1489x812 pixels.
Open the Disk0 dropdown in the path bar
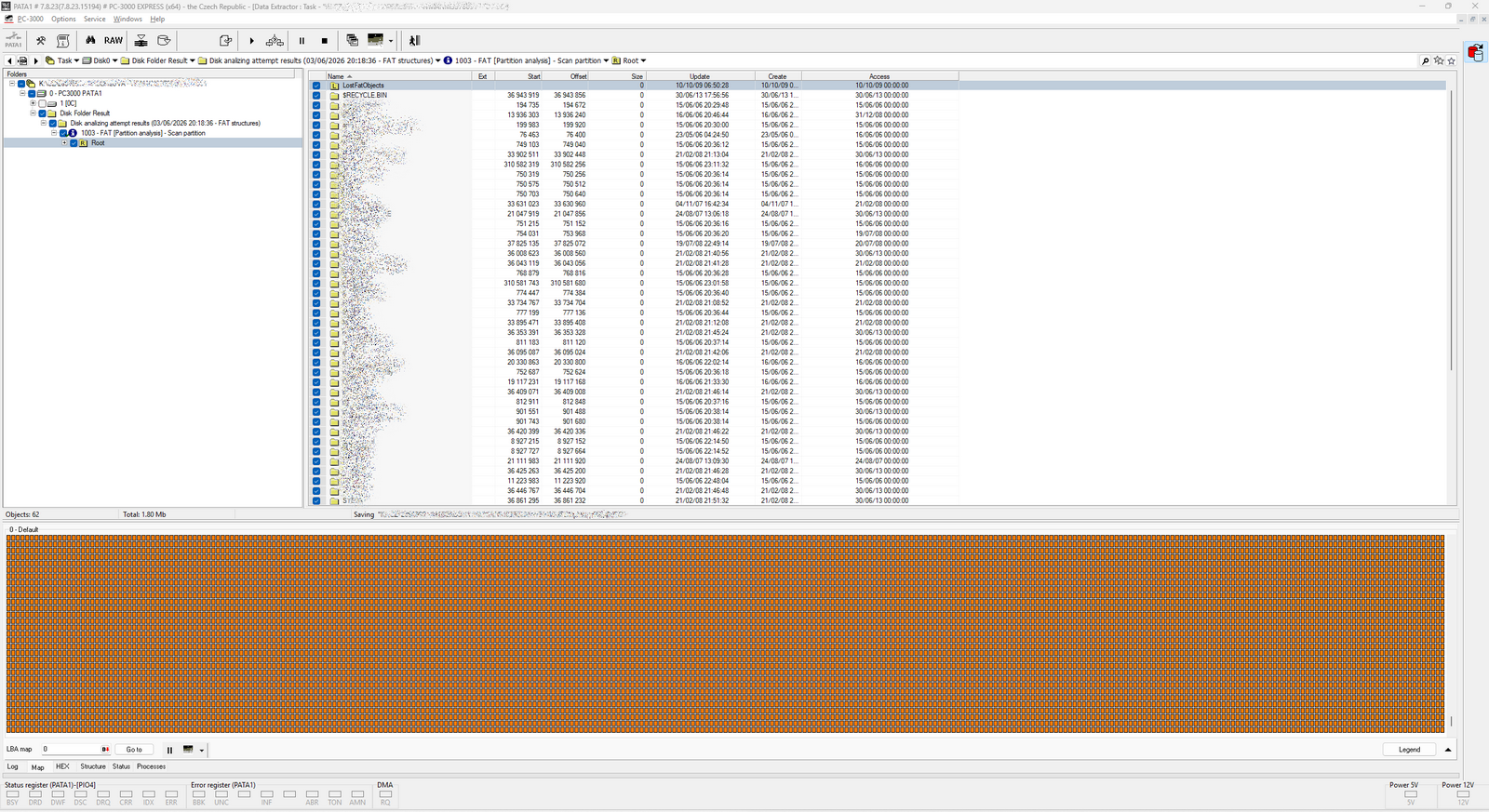click(114, 60)
